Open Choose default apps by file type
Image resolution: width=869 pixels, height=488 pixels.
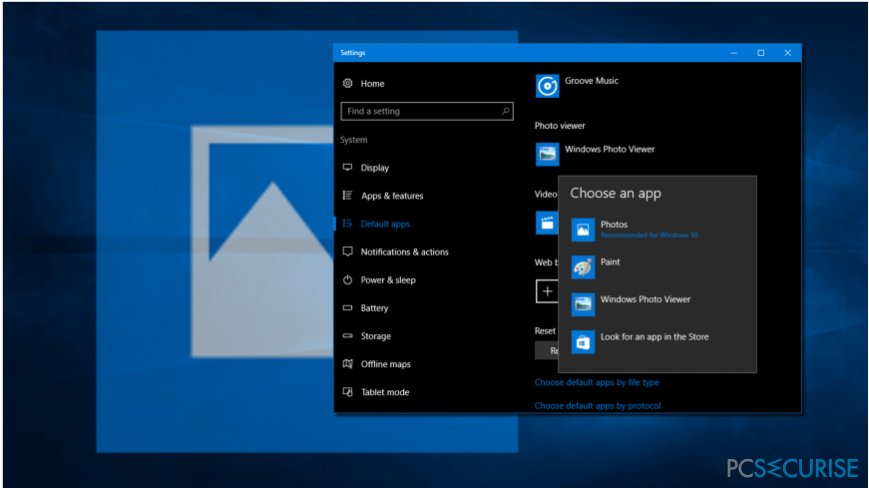[x=597, y=382]
